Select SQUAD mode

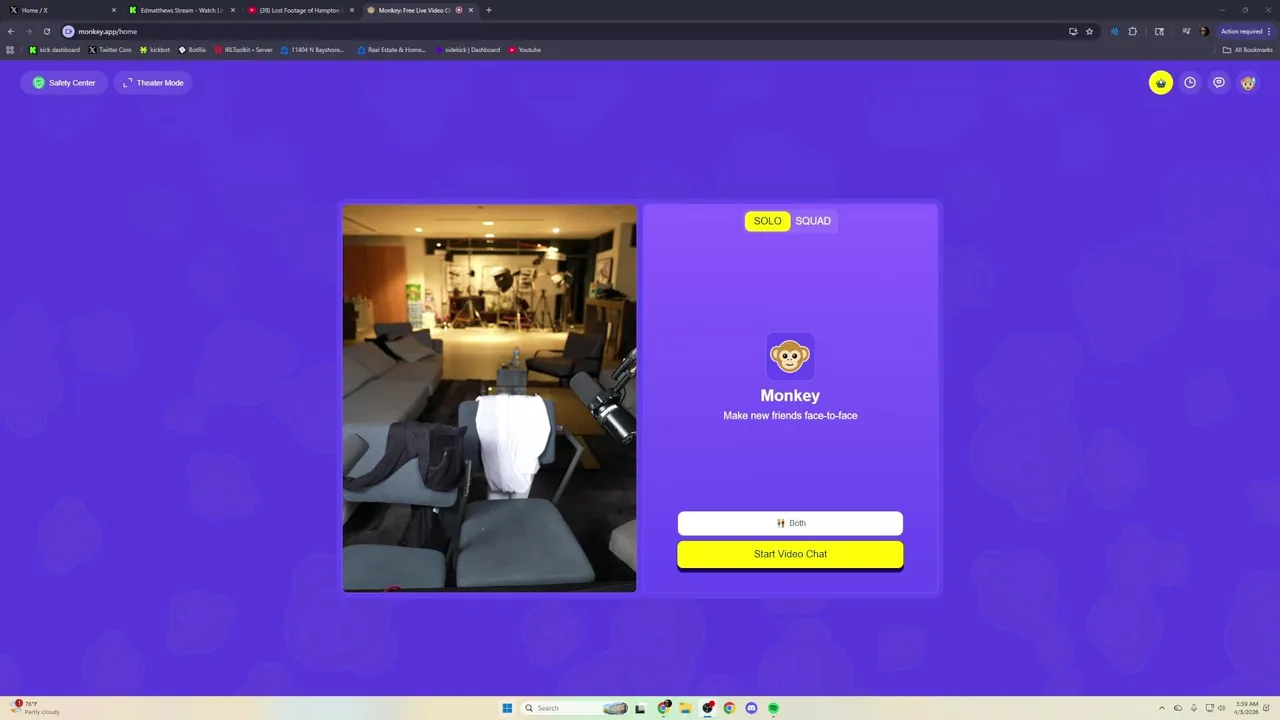coord(813,221)
